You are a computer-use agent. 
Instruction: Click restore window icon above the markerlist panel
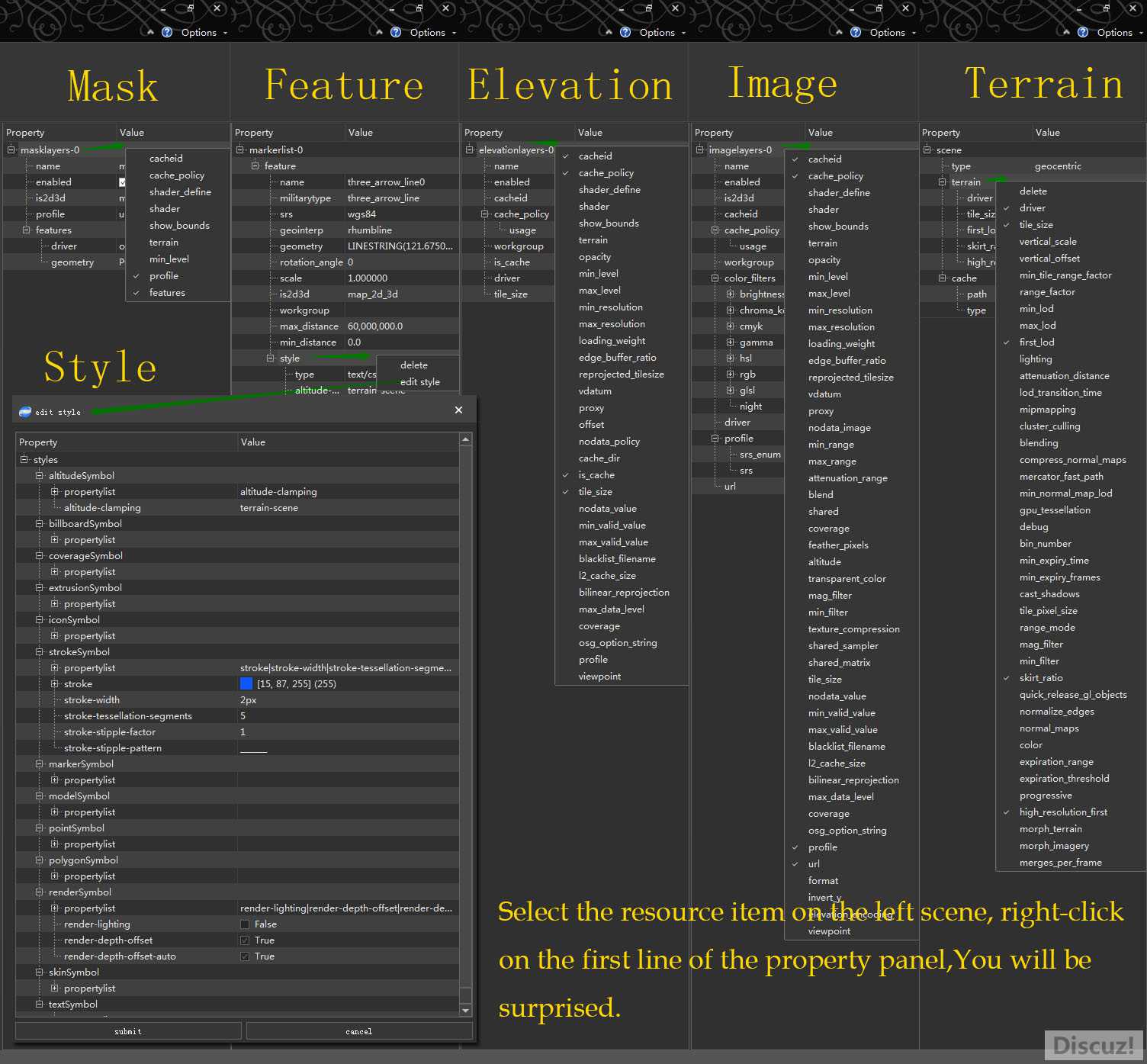click(x=419, y=8)
